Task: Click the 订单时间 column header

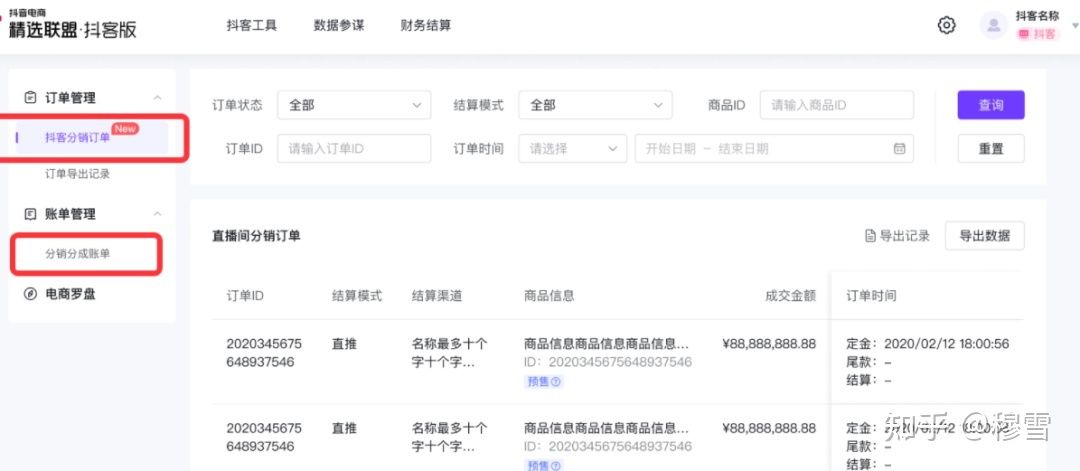Action: coord(871,296)
